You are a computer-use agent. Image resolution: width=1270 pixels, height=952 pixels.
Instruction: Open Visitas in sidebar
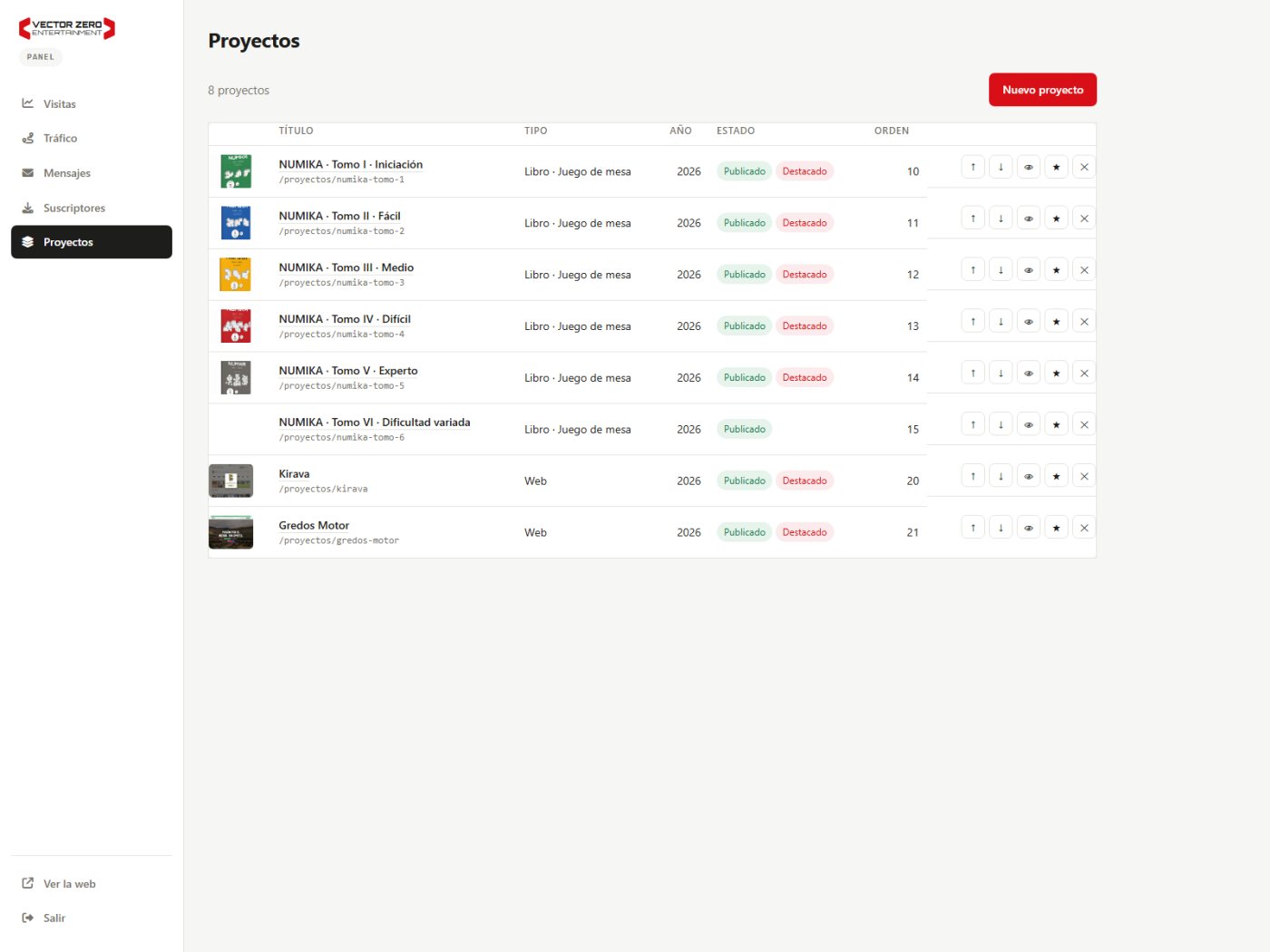(92, 104)
